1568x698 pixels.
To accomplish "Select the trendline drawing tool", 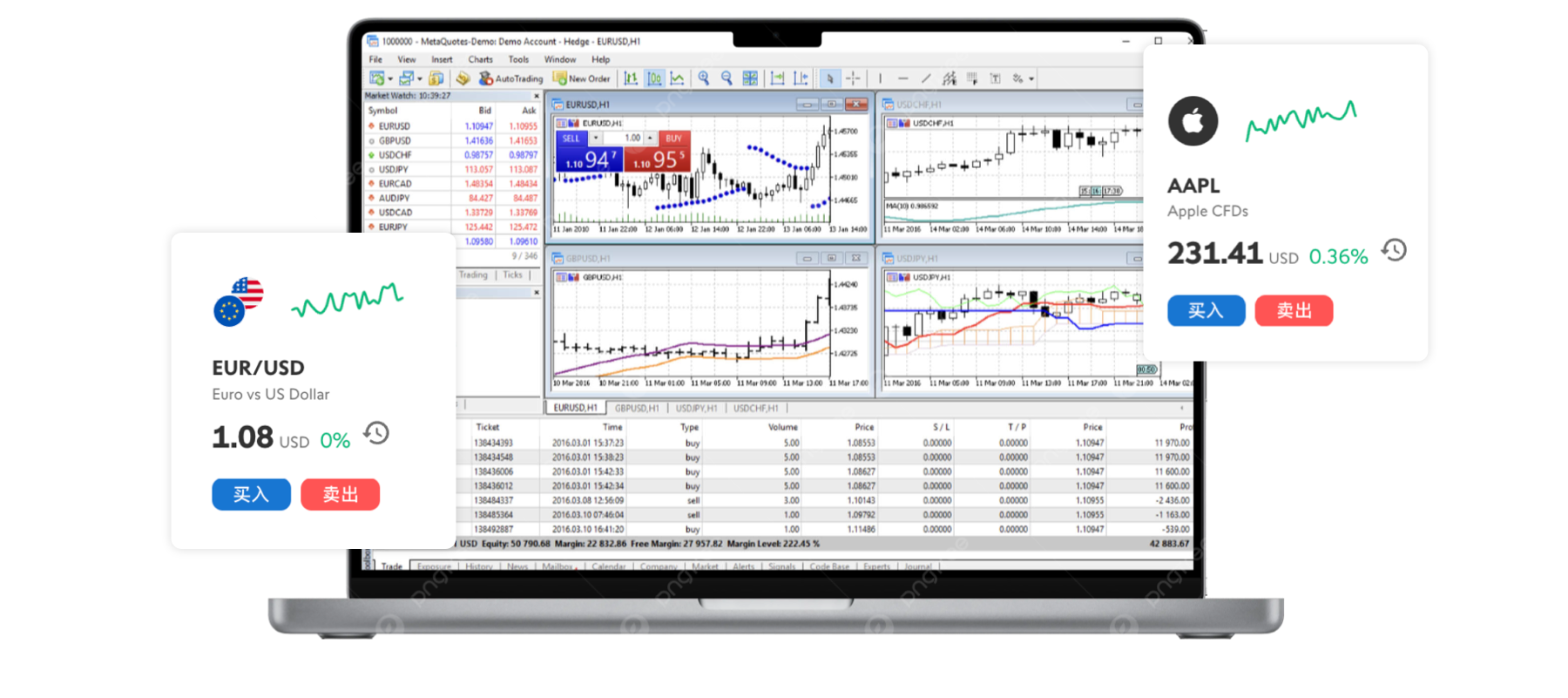I will pos(926,78).
